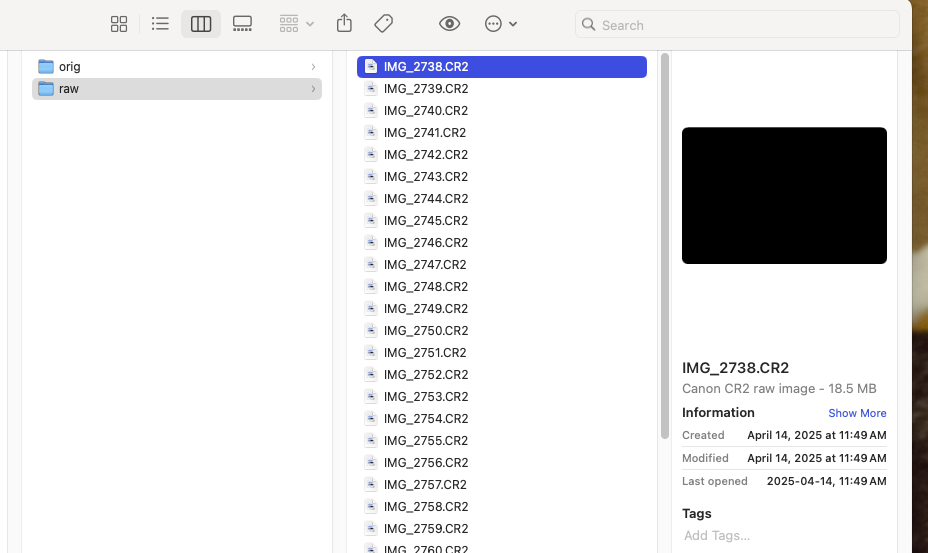Click Show More in Information

click(857, 413)
